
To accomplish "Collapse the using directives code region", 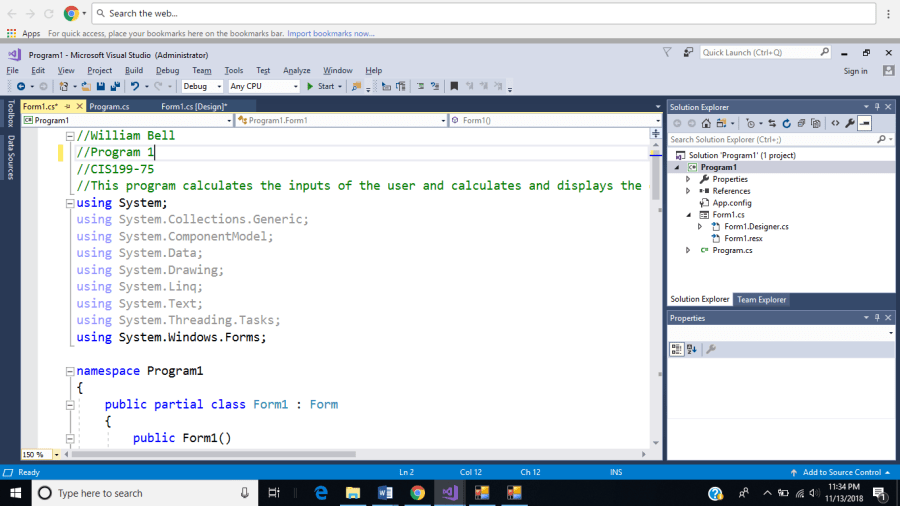I will [69, 203].
